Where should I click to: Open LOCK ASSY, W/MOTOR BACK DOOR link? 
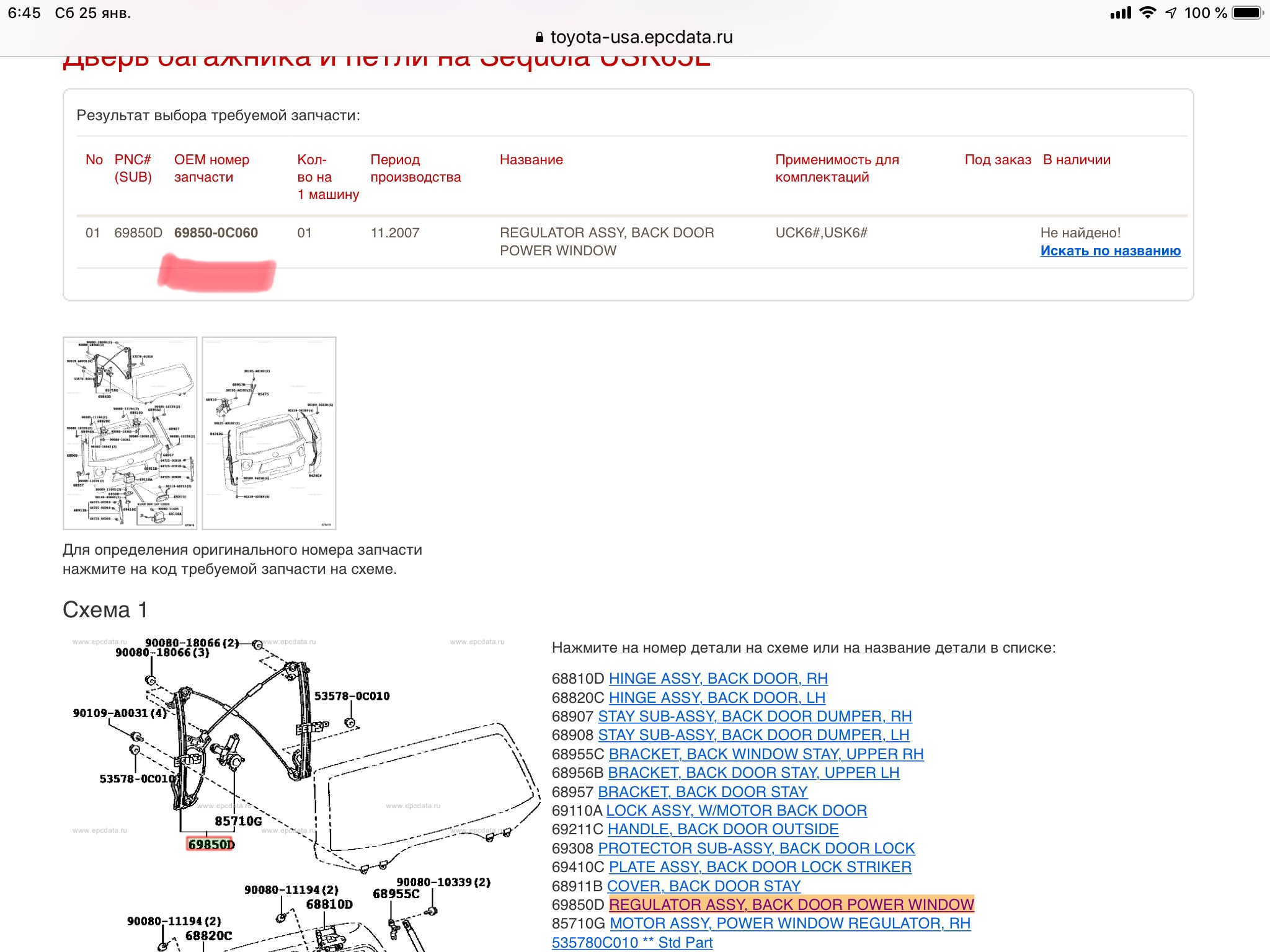(x=736, y=811)
